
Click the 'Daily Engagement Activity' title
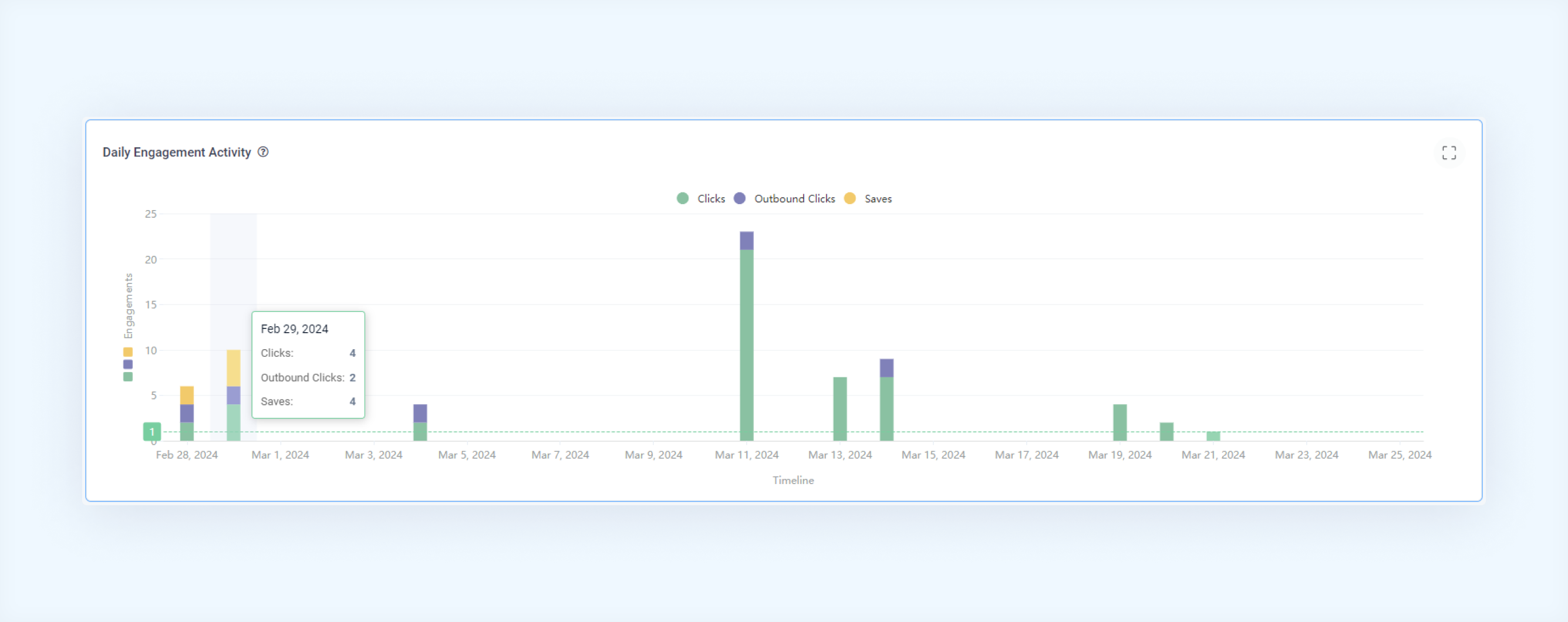(177, 152)
